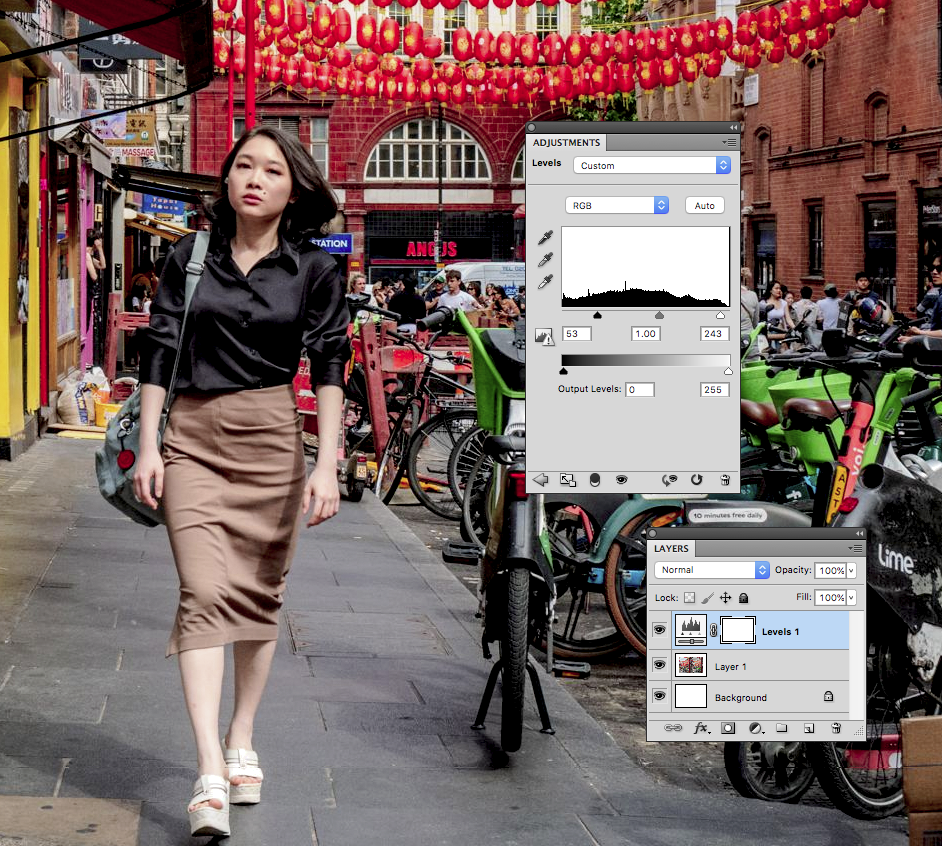
Task: Hide the Levels 1 layer
Action: coord(659,631)
